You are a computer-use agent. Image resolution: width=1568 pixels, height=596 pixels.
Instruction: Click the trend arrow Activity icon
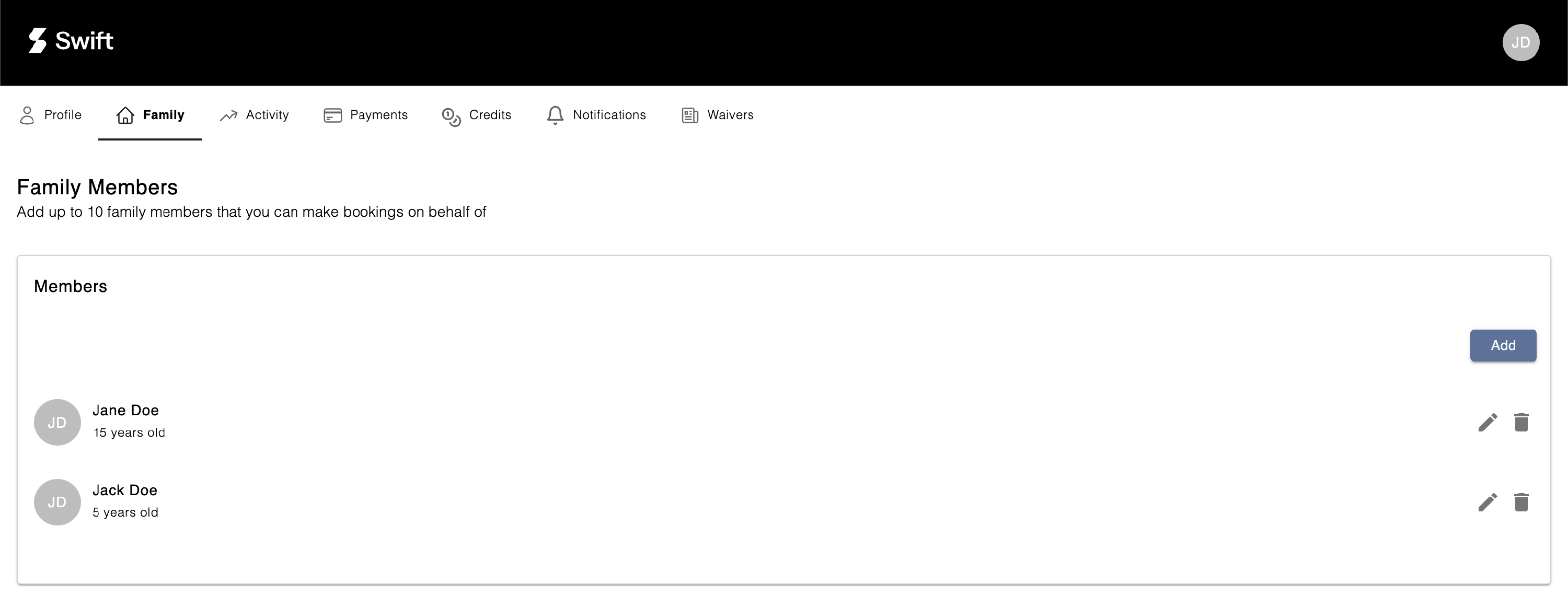click(228, 115)
